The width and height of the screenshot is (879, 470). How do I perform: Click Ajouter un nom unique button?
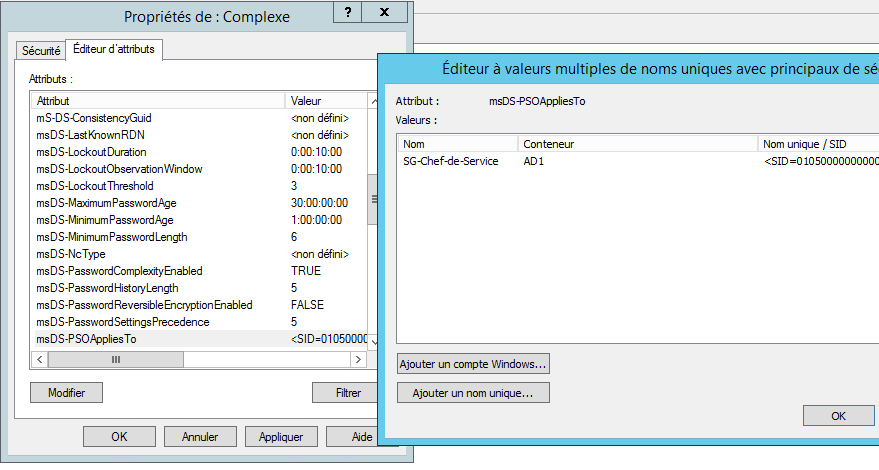point(473,393)
